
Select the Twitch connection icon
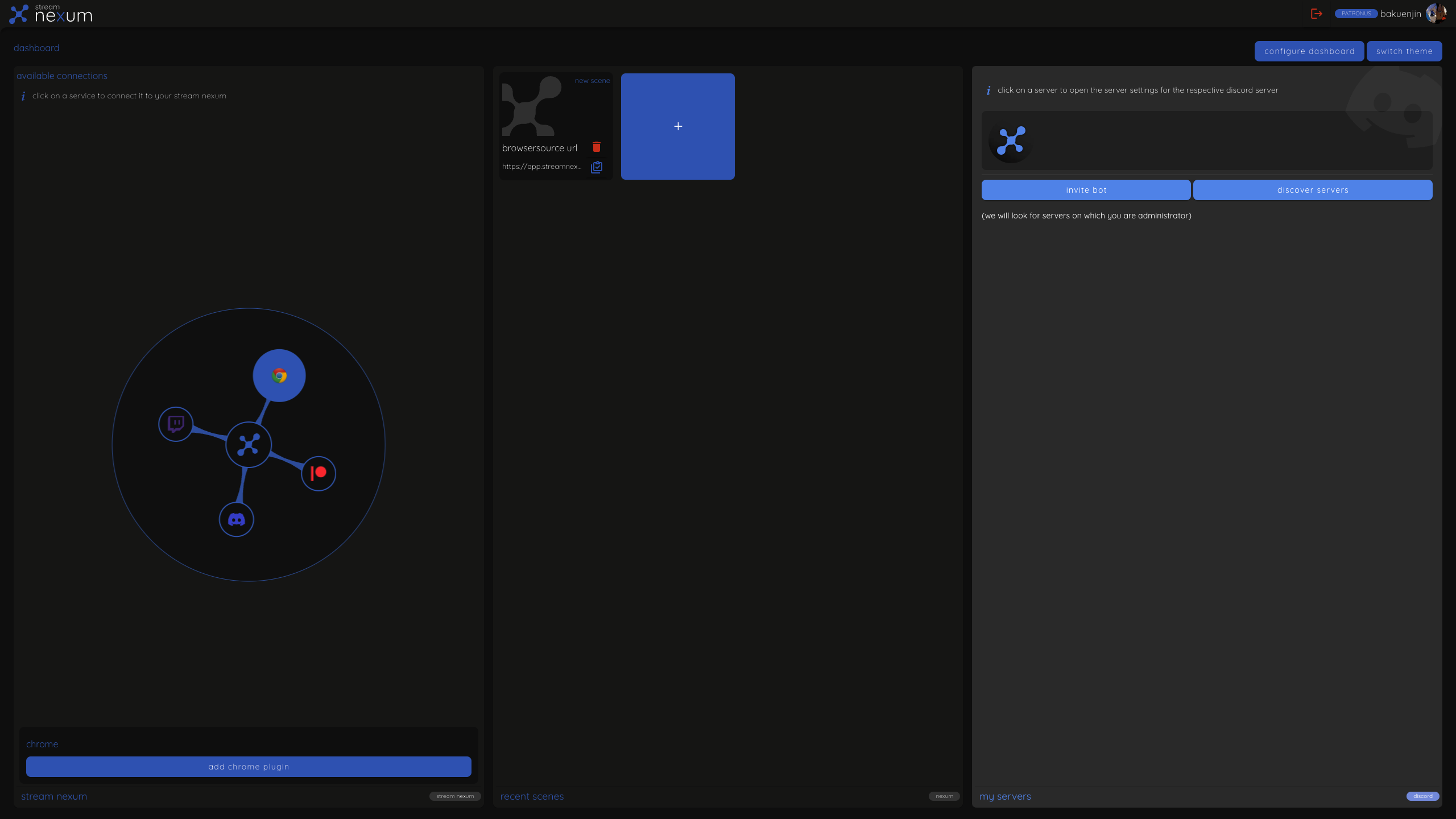(x=176, y=424)
